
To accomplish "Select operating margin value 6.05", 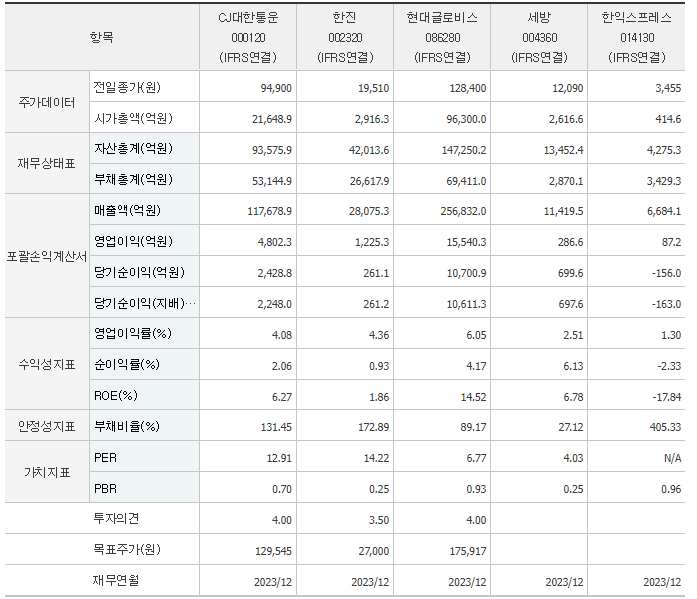I will 476,335.
